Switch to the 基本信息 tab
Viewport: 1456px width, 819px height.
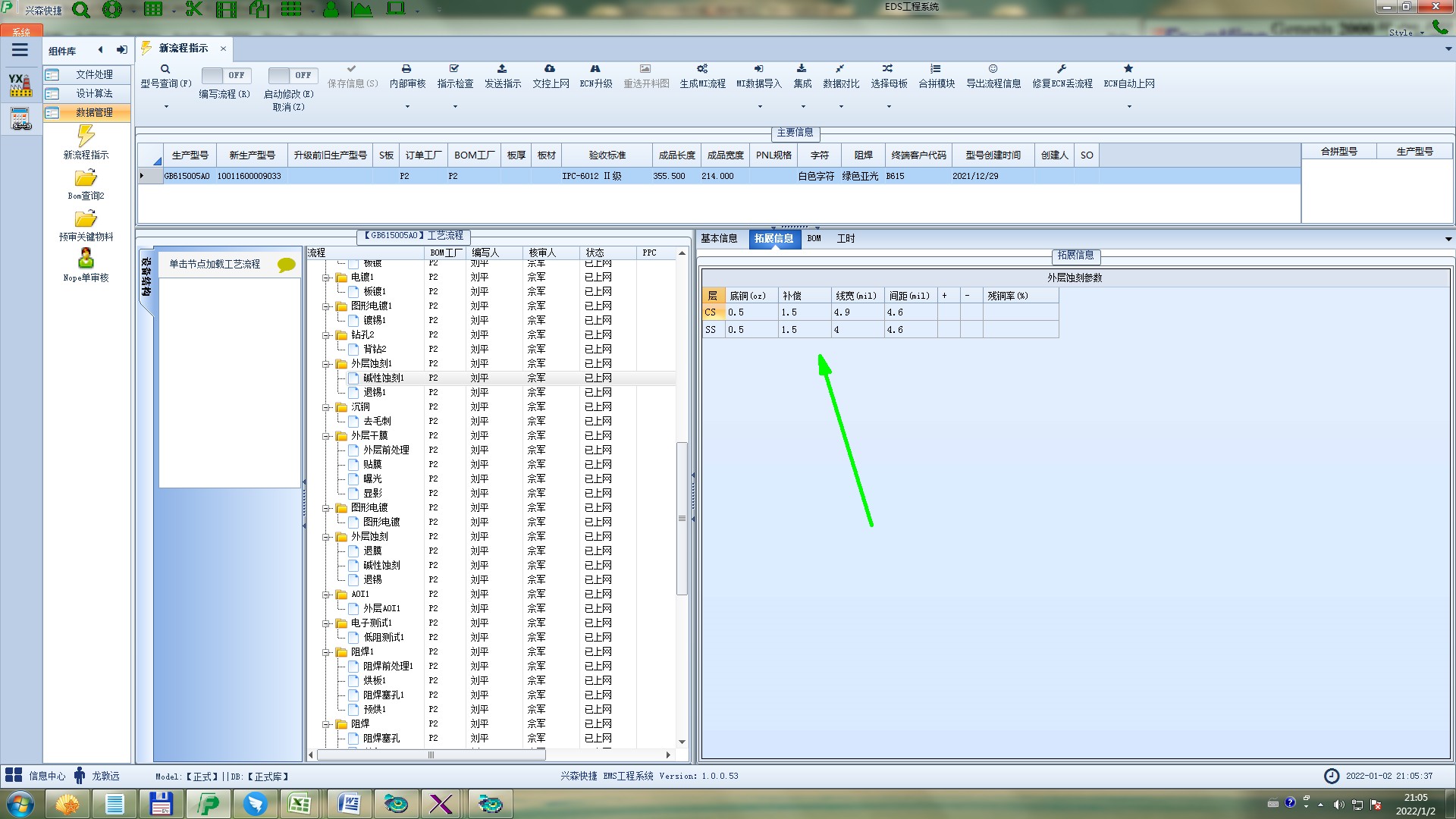718,238
